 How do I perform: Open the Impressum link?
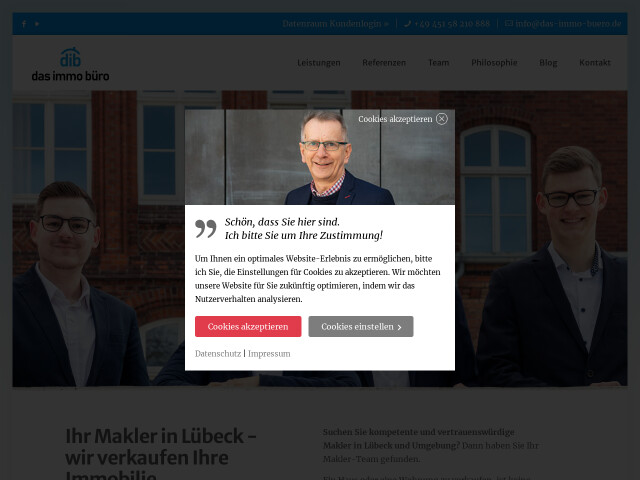click(x=269, y=353)
